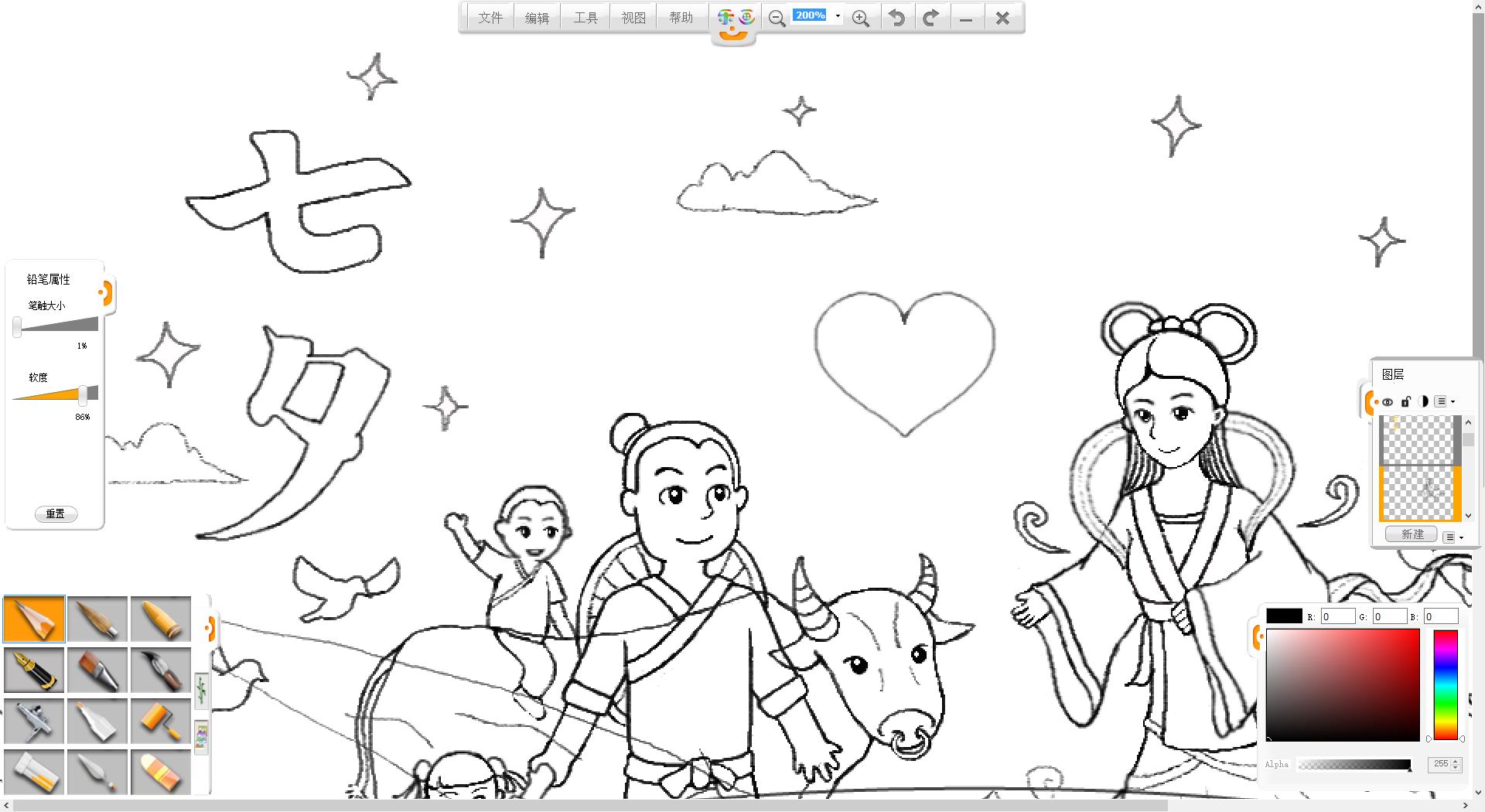This screenshot has width=1485, height=812.
Task: Pick the eraser tool
Action: click(160, 772)
